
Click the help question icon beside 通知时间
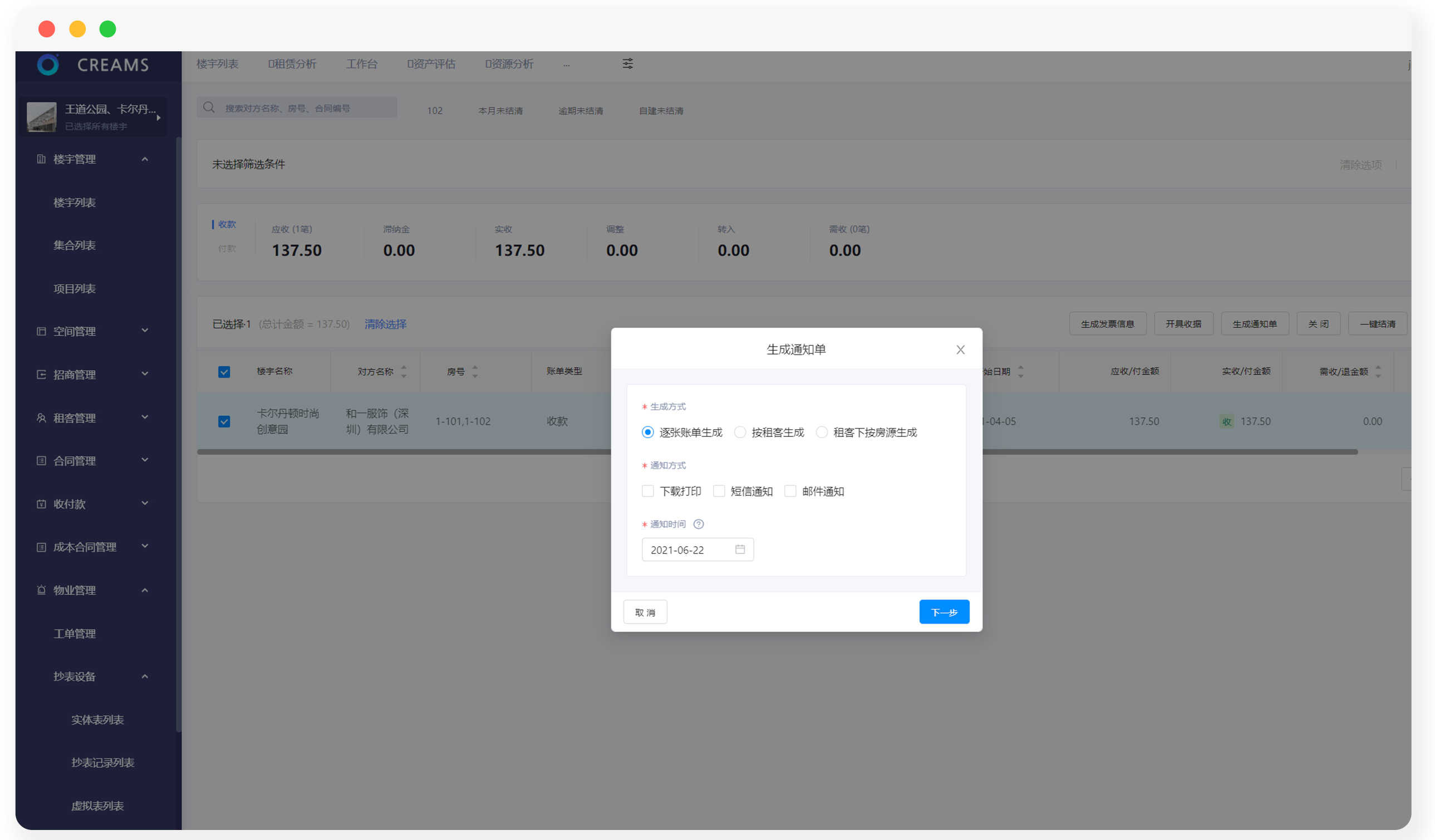tap(698, 524)
